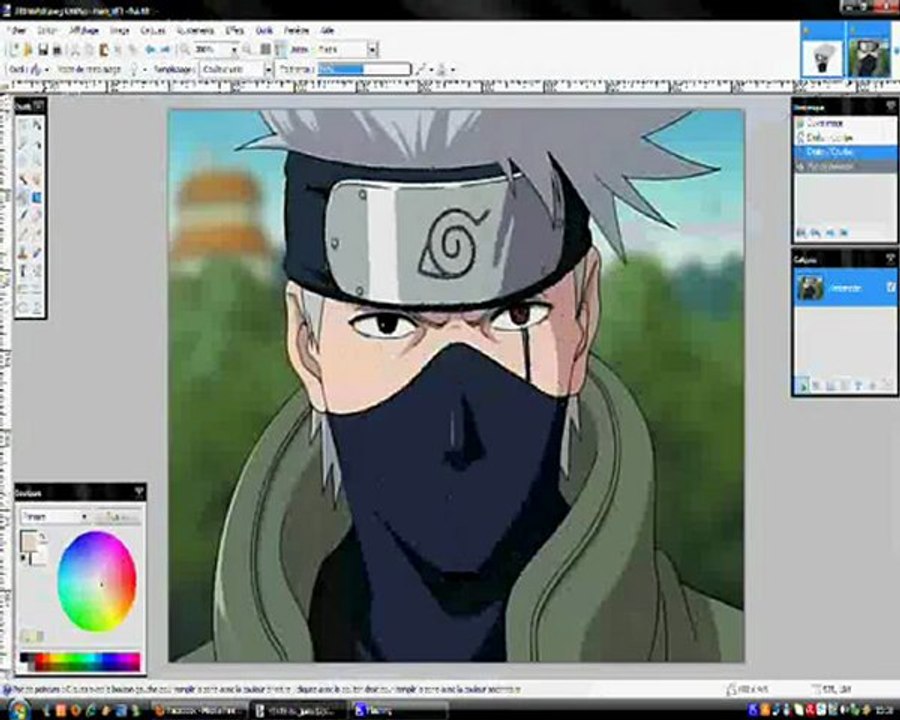Select the Magic Wand tool
900x720 pixels.
click(x=23, y=180)
